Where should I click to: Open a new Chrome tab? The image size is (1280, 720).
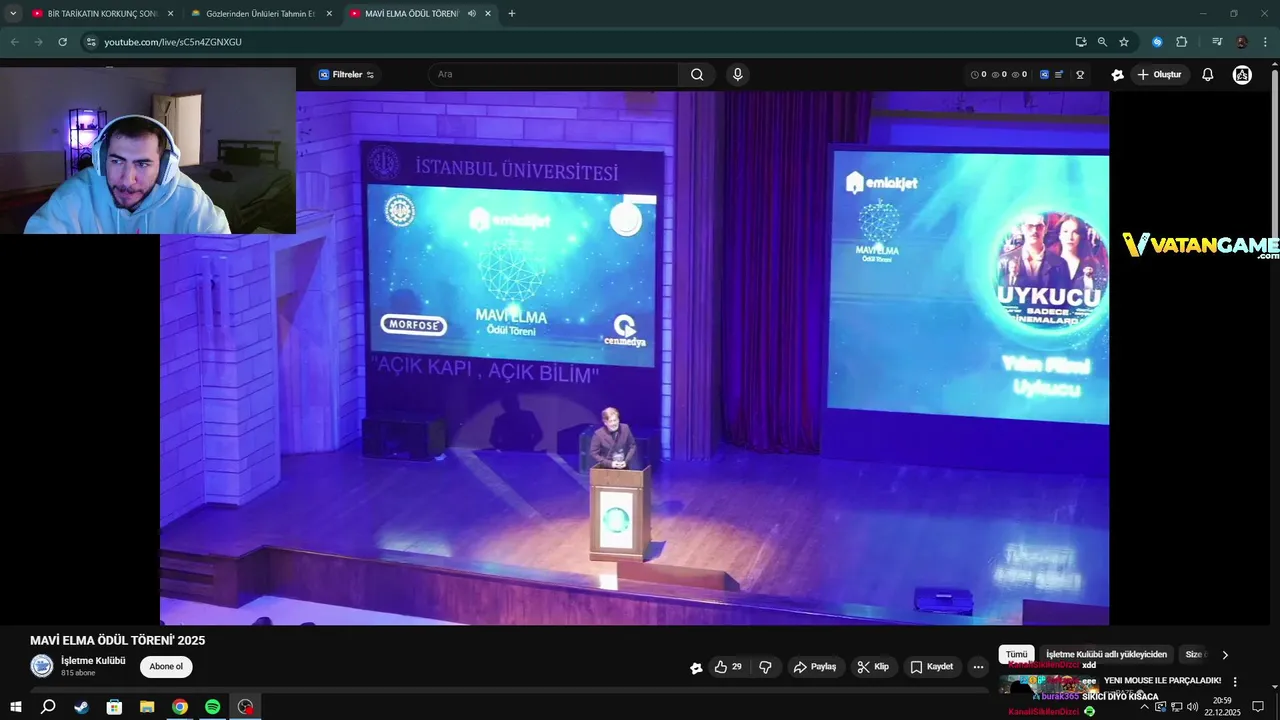pyautogui.click(x=512, y=14)
